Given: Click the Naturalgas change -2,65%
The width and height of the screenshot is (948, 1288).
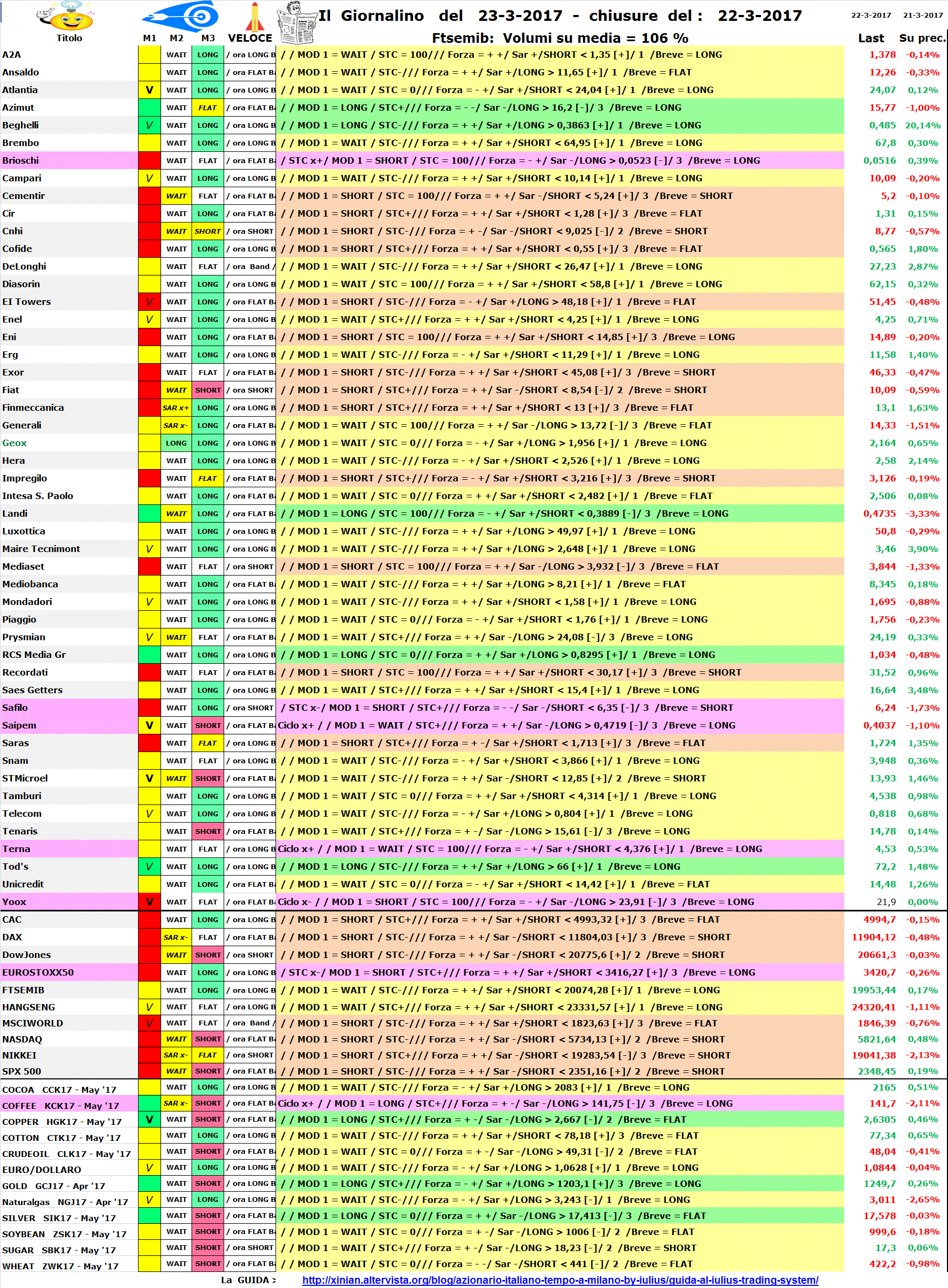Looking at the screenshot, I should [x=922, y=1200].
